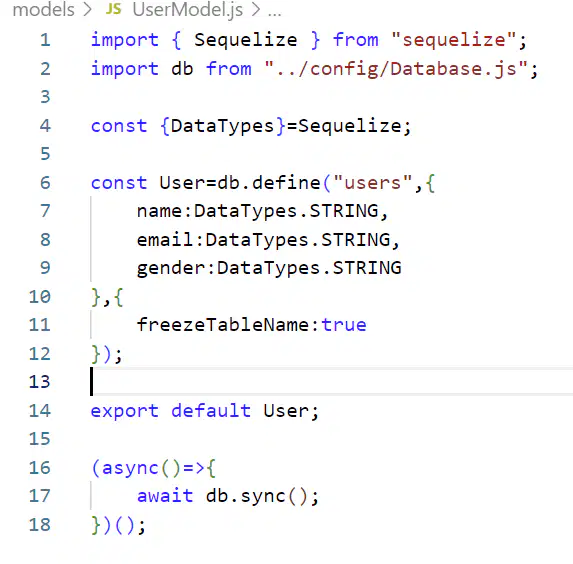Click the chevron after models breadcrumb

87,10
